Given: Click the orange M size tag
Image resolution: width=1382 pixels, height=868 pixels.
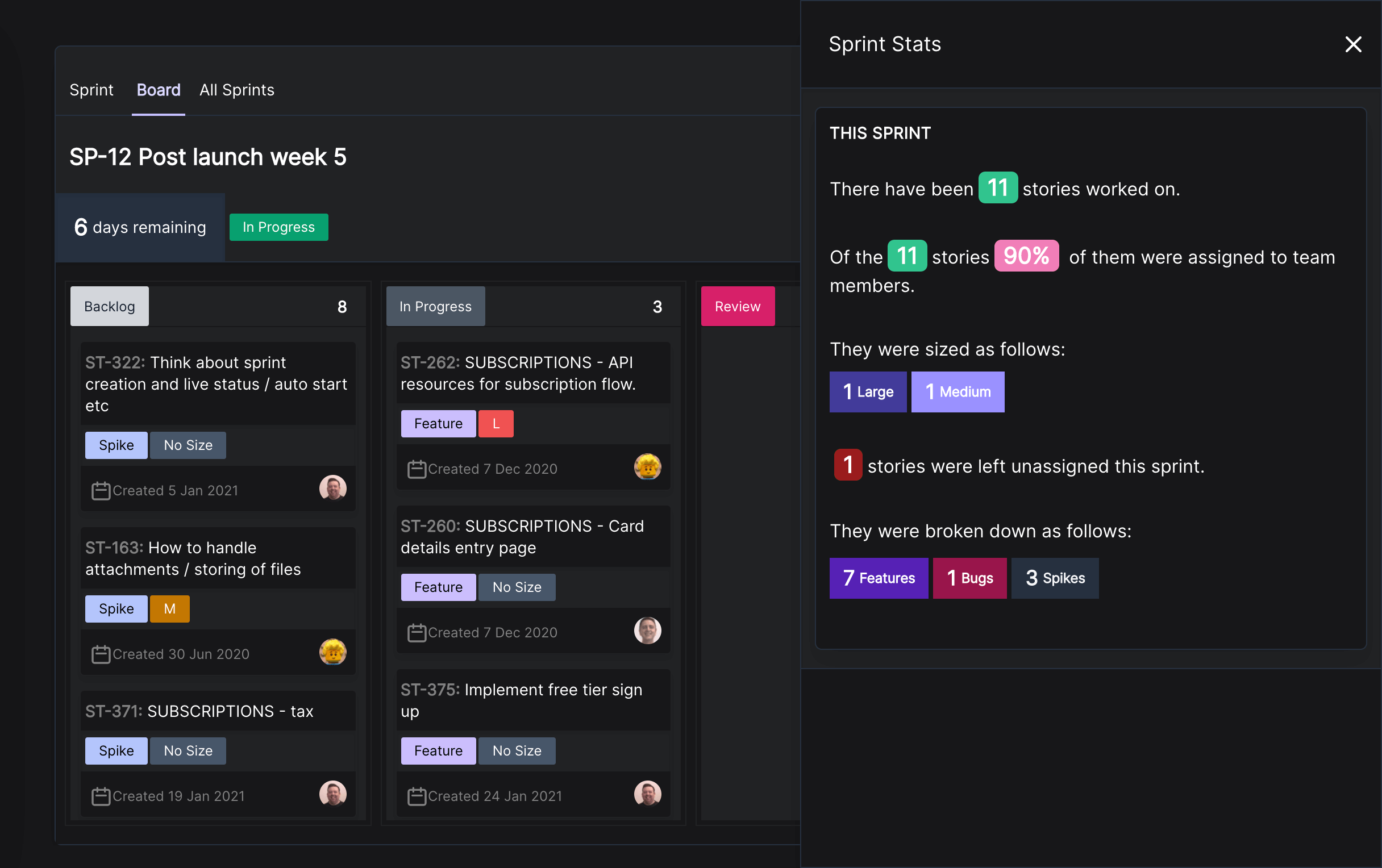Looking at the screenshot, I should tap(169, 610).
